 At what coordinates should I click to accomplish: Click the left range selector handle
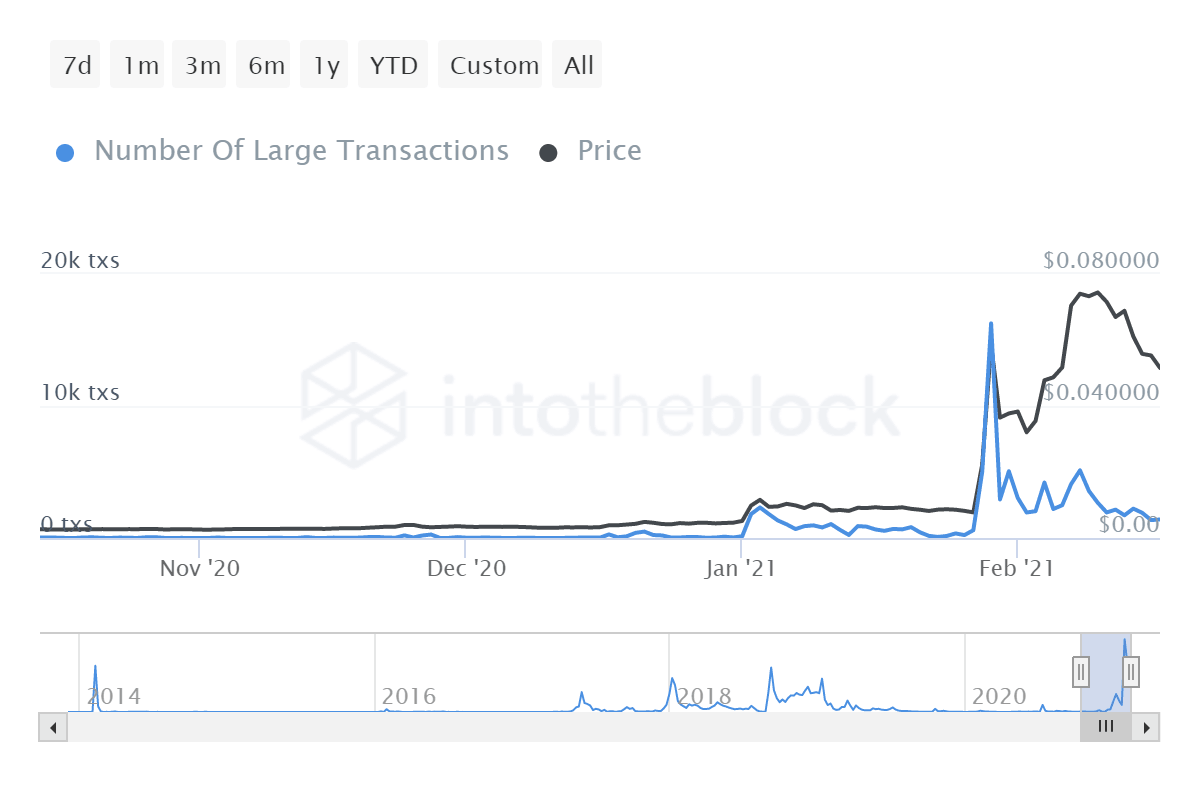point(1080,672)
